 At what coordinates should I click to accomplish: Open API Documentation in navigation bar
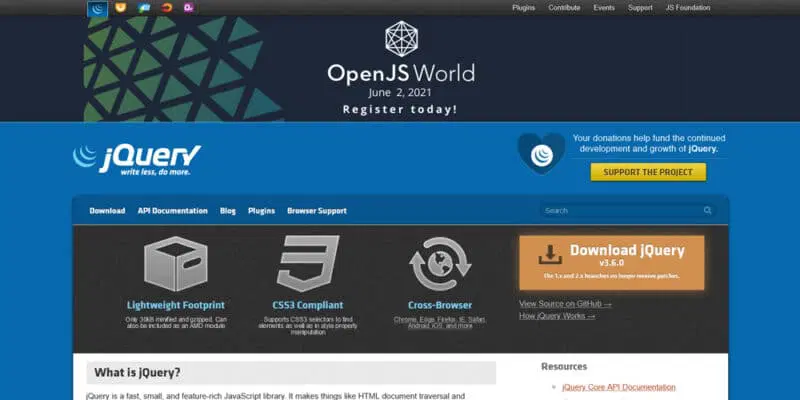(x=172, y=211)
